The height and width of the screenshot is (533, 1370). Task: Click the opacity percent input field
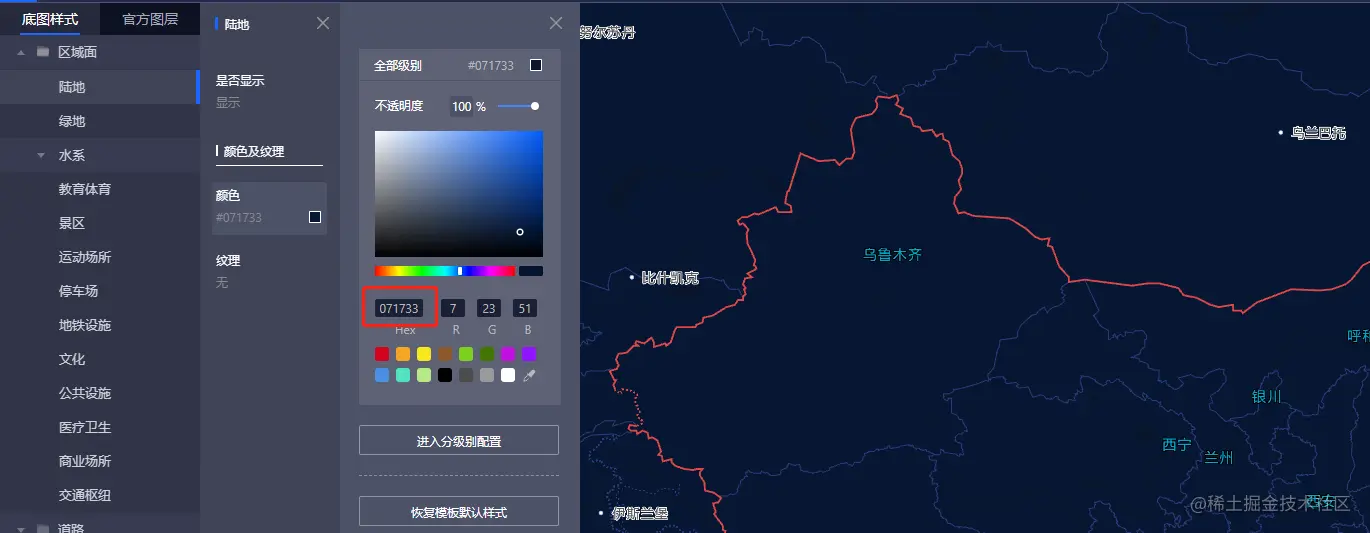(461, 106)
